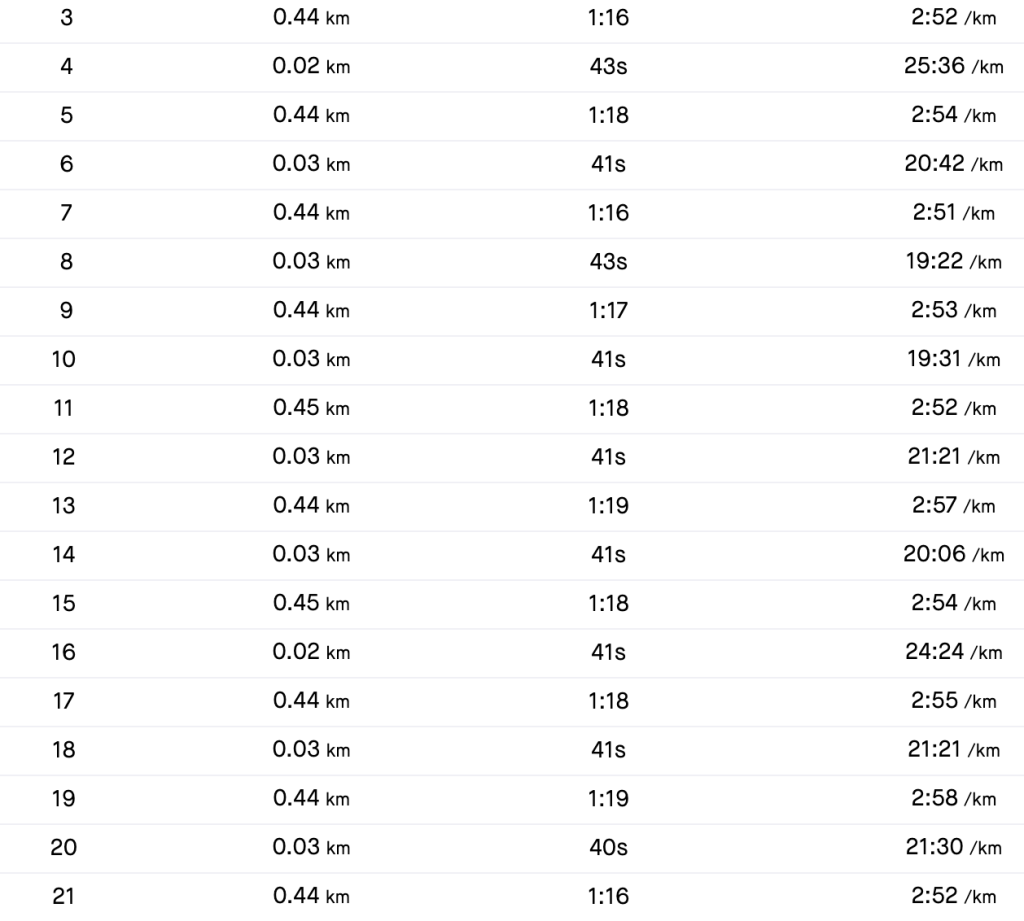Click lap number 11
1024x921 pixels.
pyautogui.click(x=63, y=408)
